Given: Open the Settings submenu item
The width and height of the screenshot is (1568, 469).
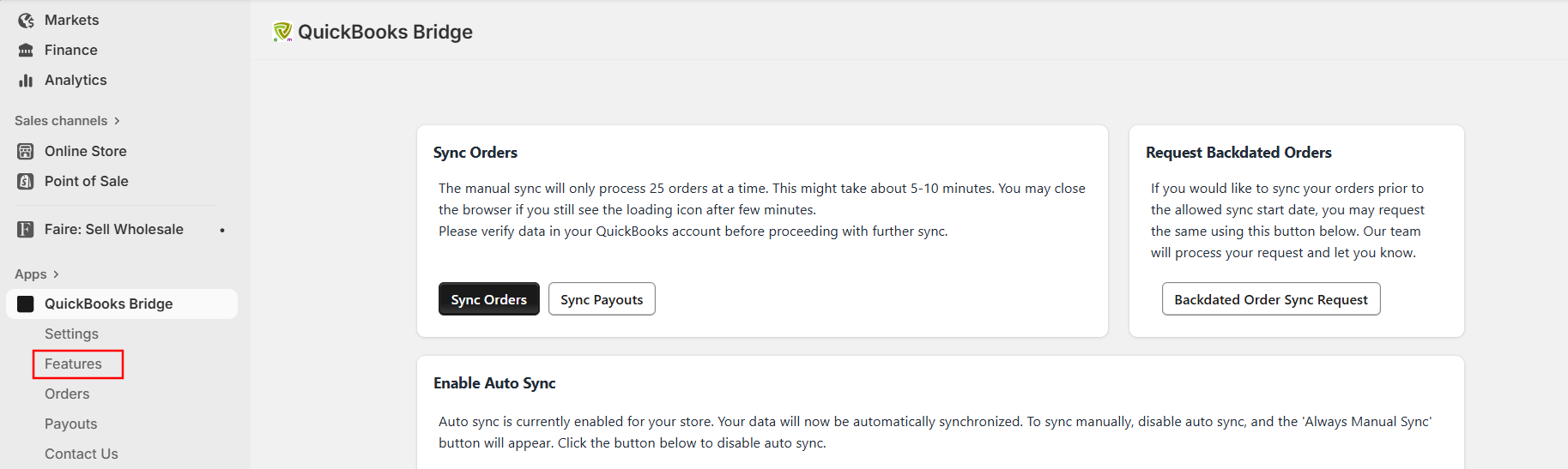Looking at the screenshot, I should tap(71, 334).
